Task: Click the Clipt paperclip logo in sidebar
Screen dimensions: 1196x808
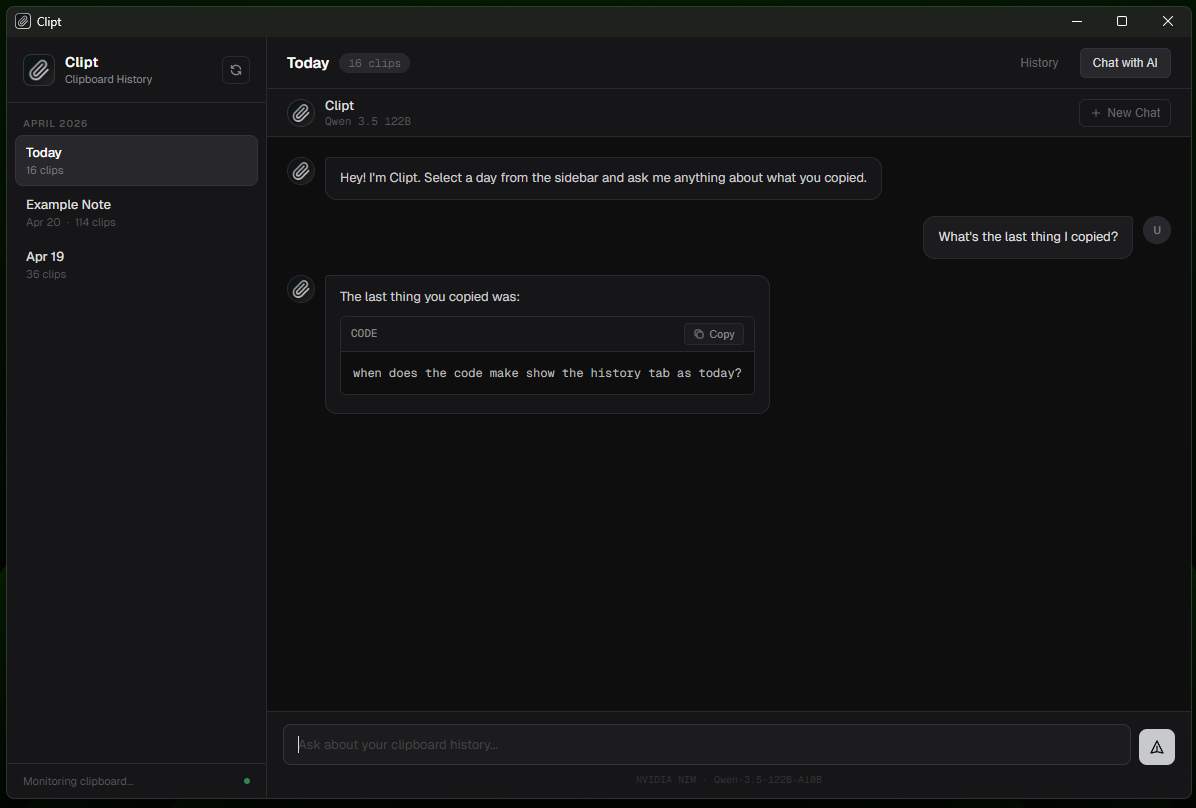Action: (x=39, y=70)
